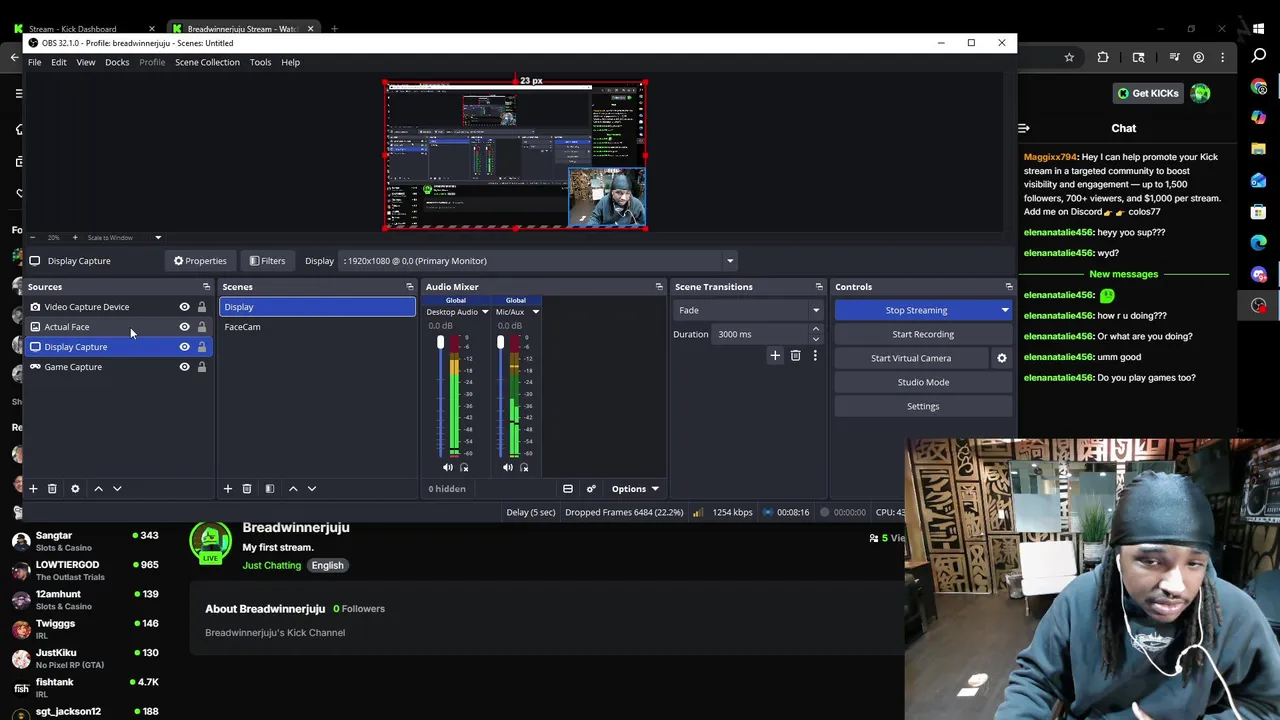Move selected scene down
The width and height of the screenshot is (1280, 720).
[x=312, y=489]
